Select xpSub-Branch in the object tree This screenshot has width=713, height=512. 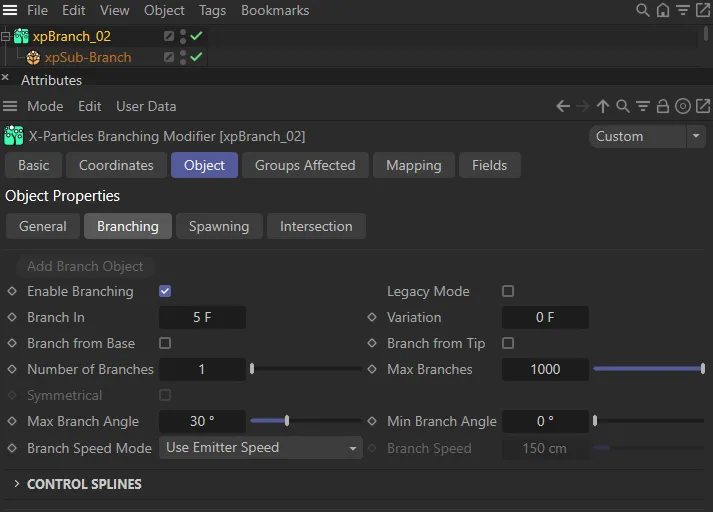point(88,58)
